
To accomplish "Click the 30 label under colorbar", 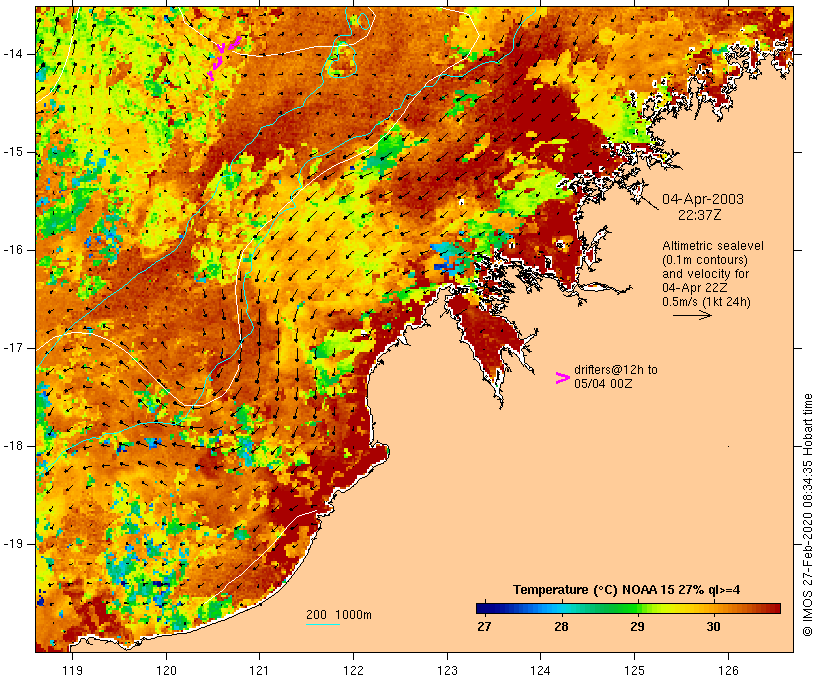I will 713,627.
